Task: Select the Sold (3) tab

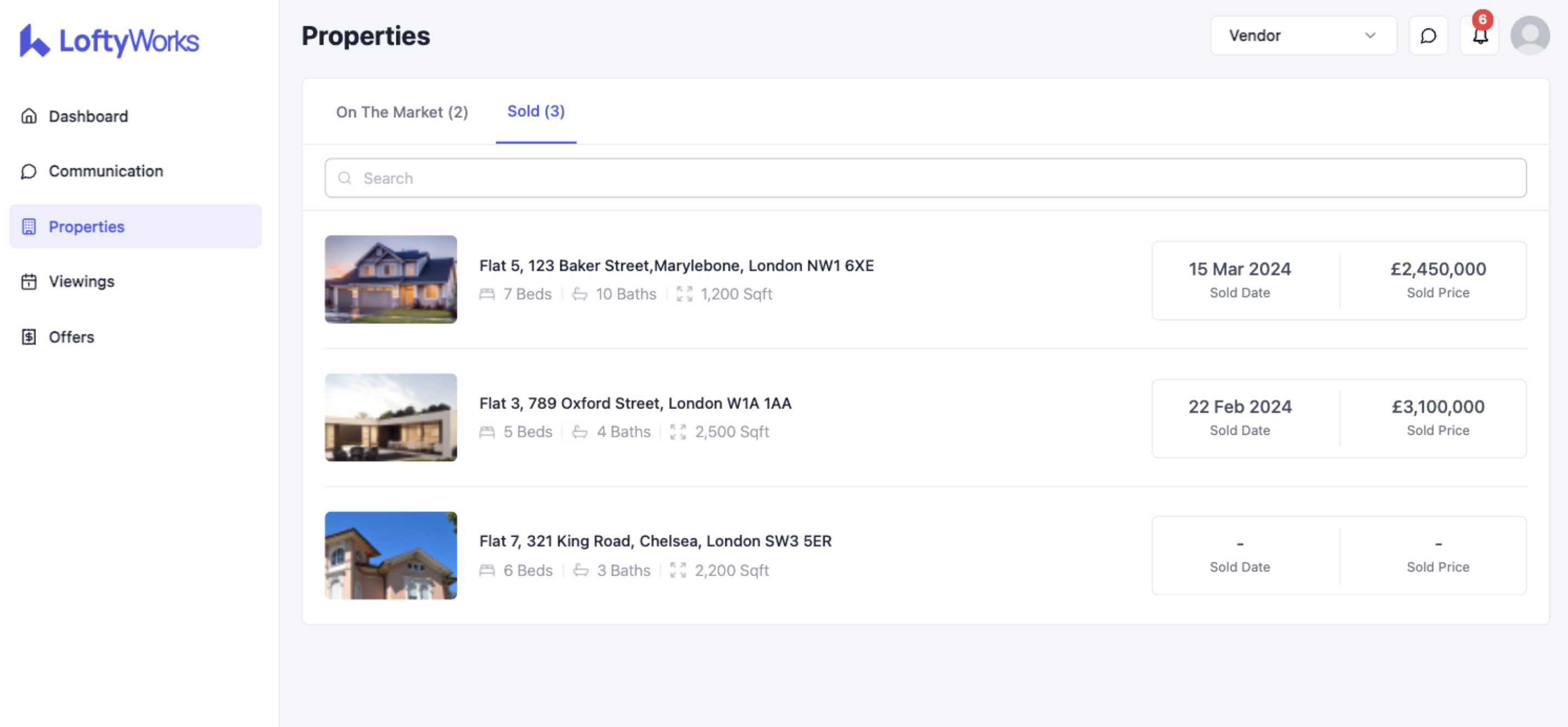Action: click(x=536, y=111)
